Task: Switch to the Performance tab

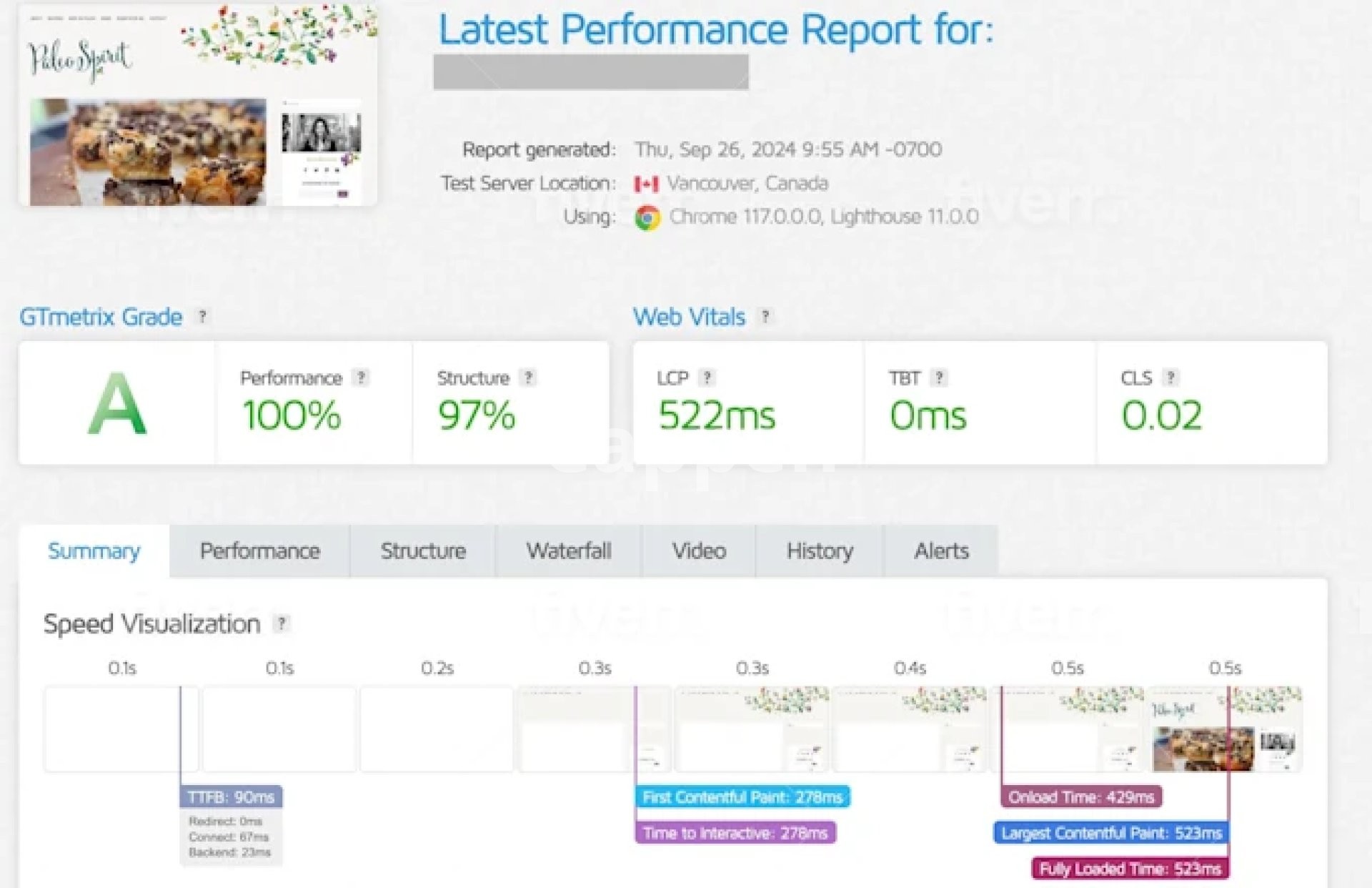Action: pyautogui.click(x=259, y=551)
